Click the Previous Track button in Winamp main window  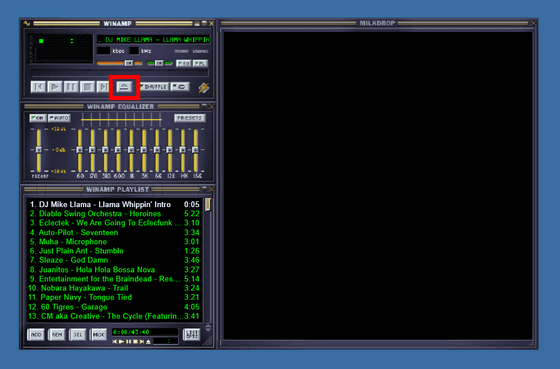(x=38, y=87)
